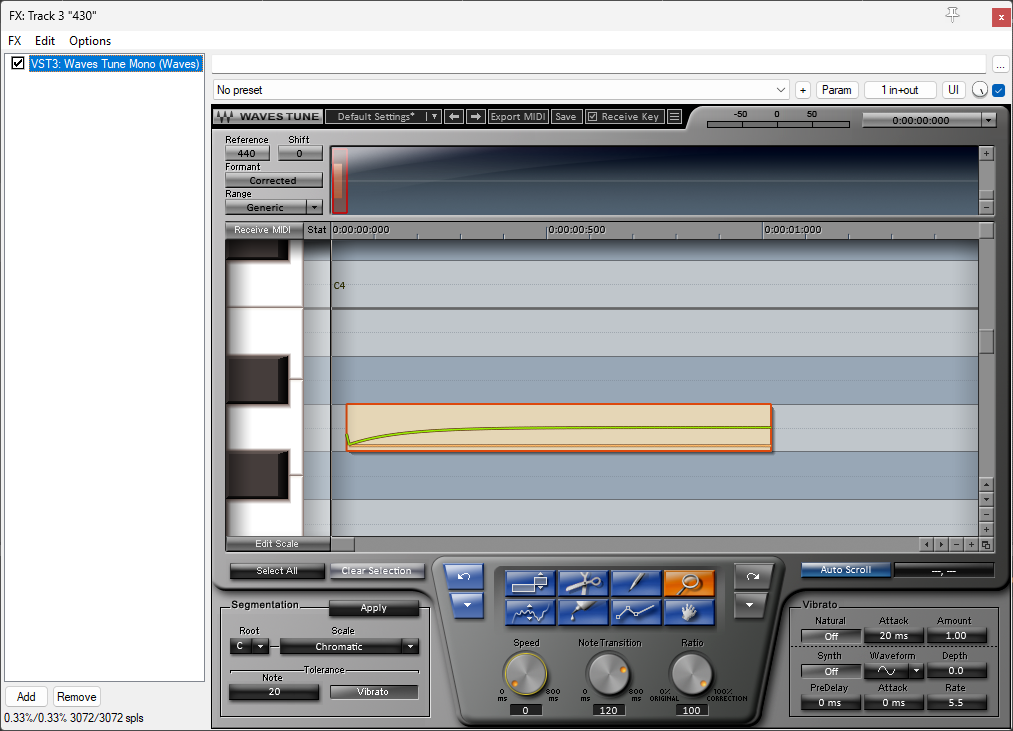1013x731 pixels.
Task: Click horizontal zoom out minus under editor
Action: [956, 544]
